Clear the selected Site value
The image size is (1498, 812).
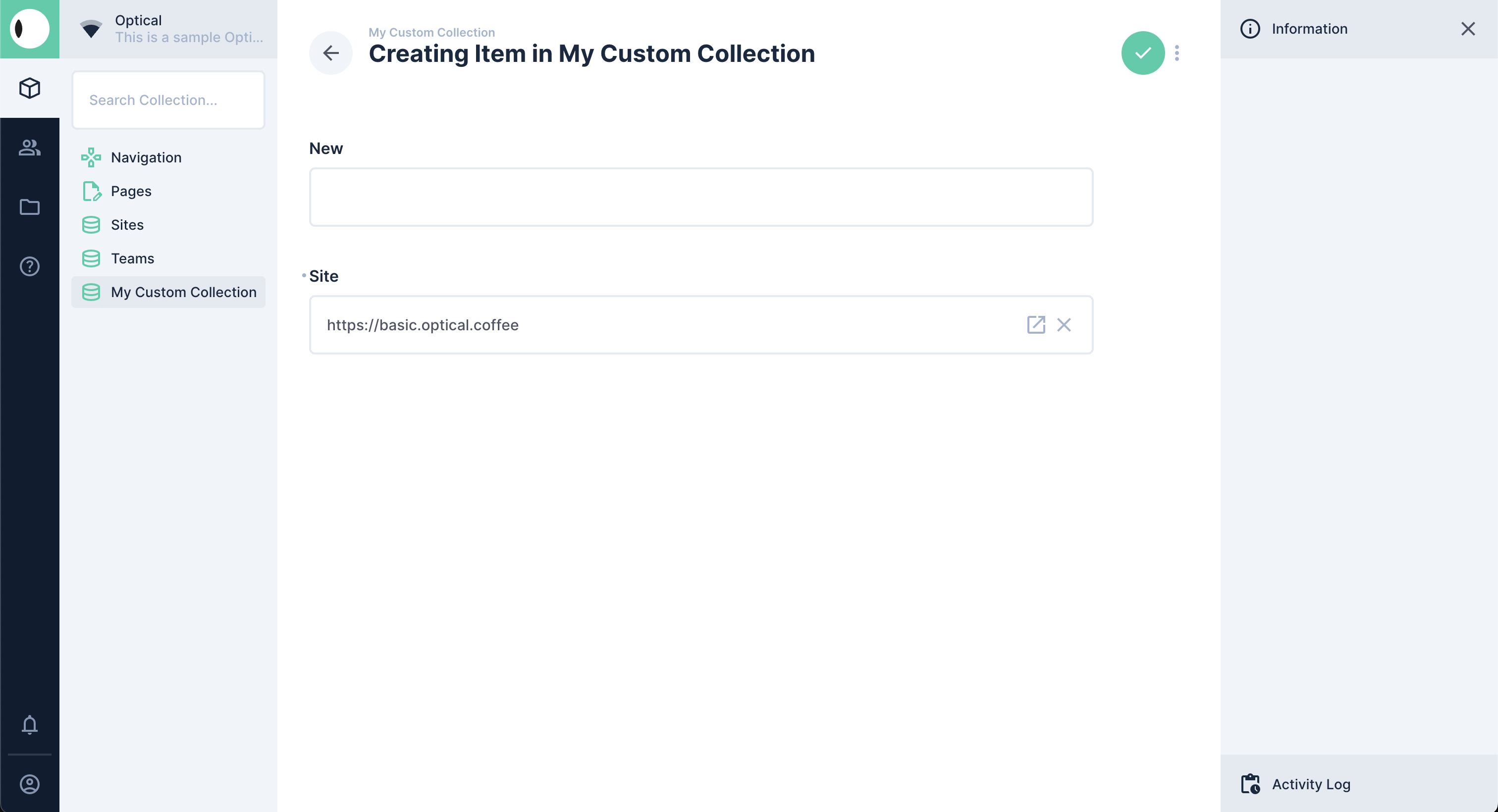1064,325
